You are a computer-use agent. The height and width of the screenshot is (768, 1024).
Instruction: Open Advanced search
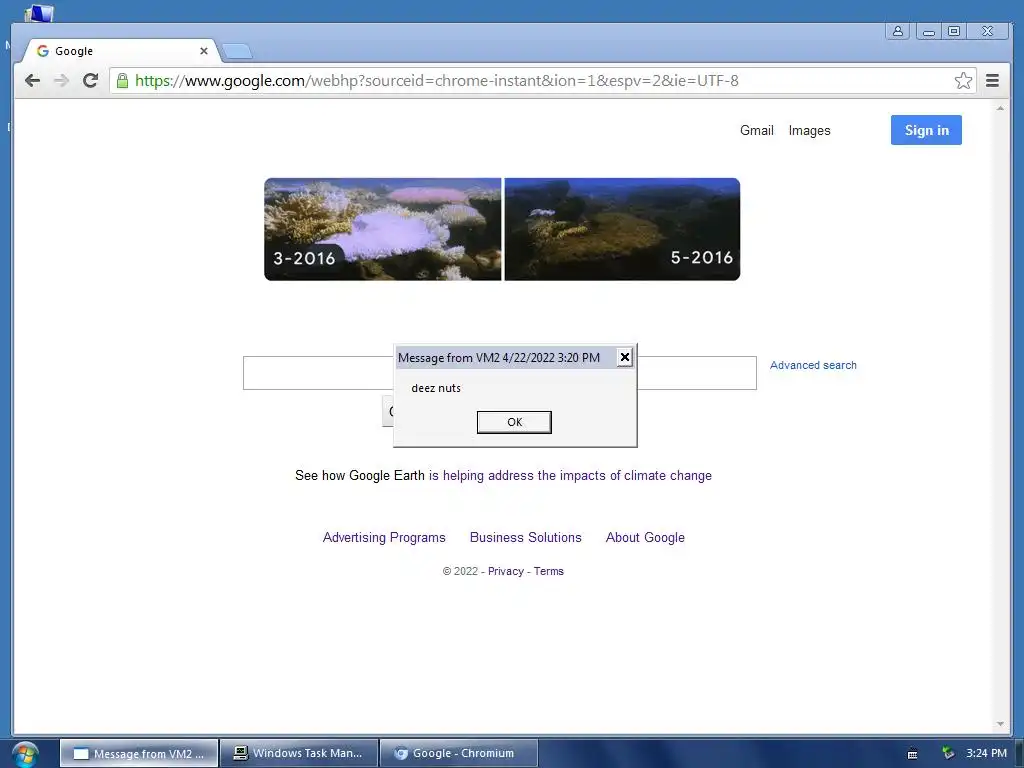pos(813,365)
